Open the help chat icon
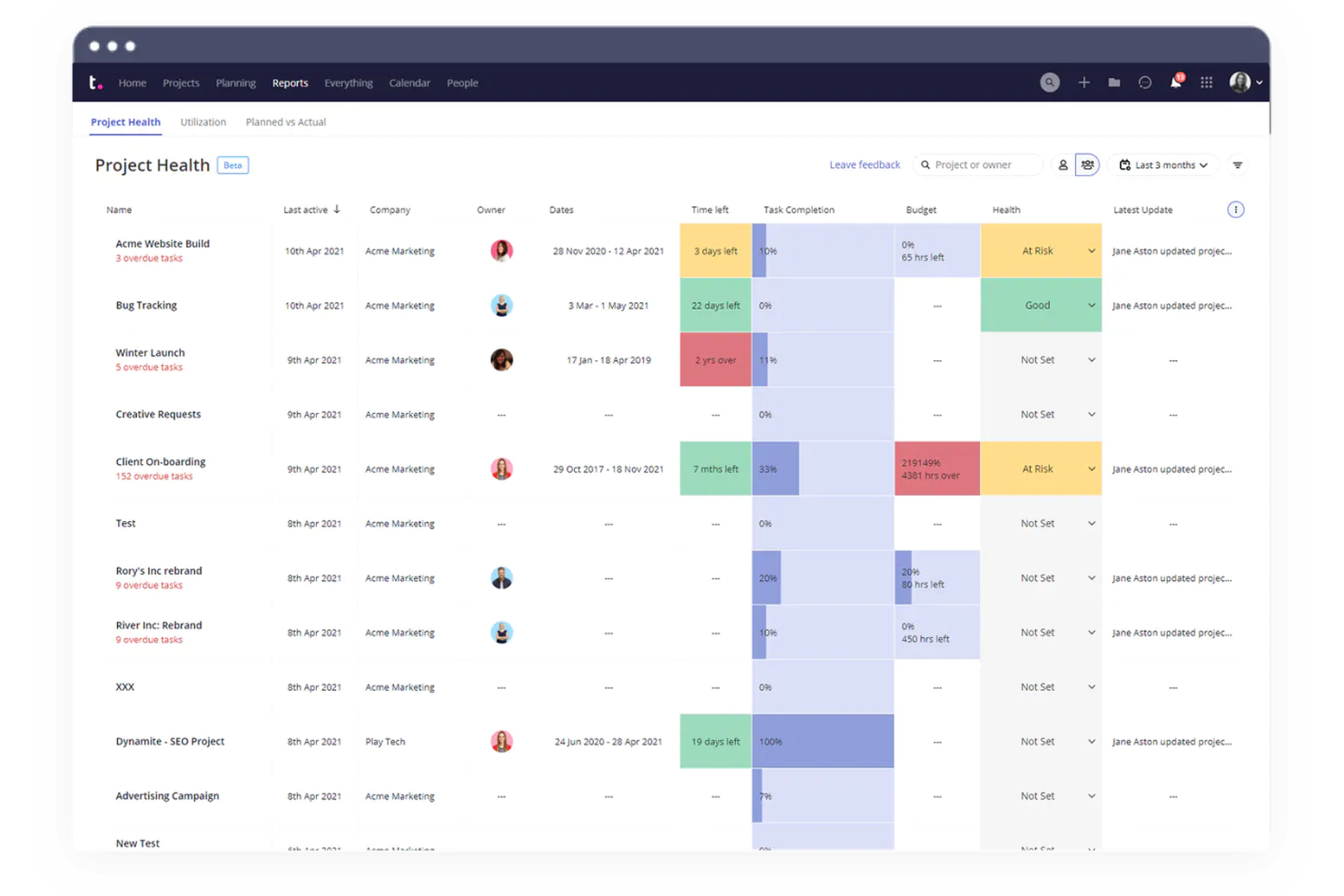The width and height of the screenshot is (1344, 896). (x=1144, y=82)
